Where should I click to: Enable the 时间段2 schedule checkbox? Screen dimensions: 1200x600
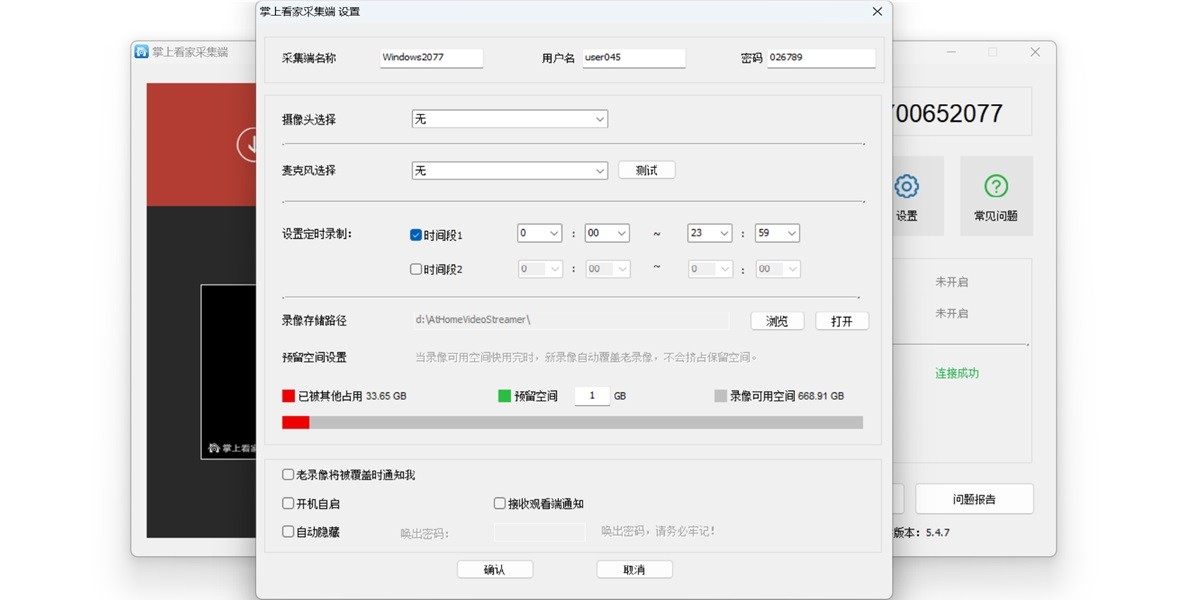click(x=415, y=268)
